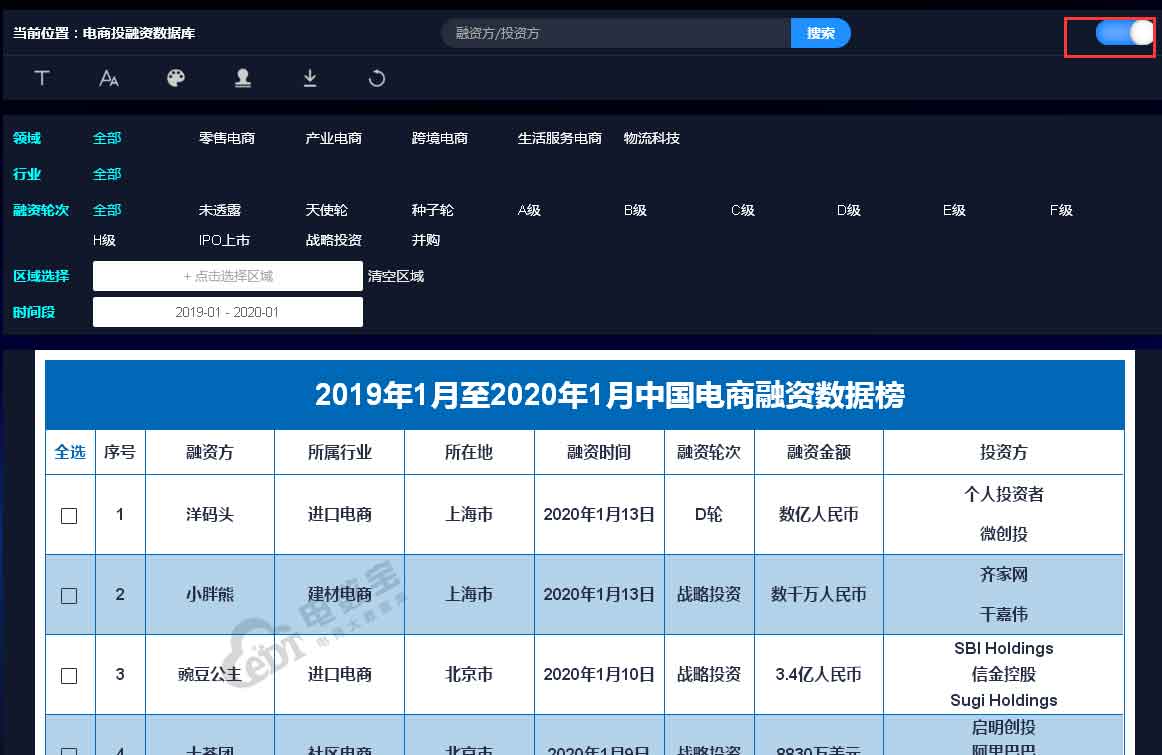Click the 数千万人民币 amount cell
This screenshot has width=1162, height=755.
(819, 594)
